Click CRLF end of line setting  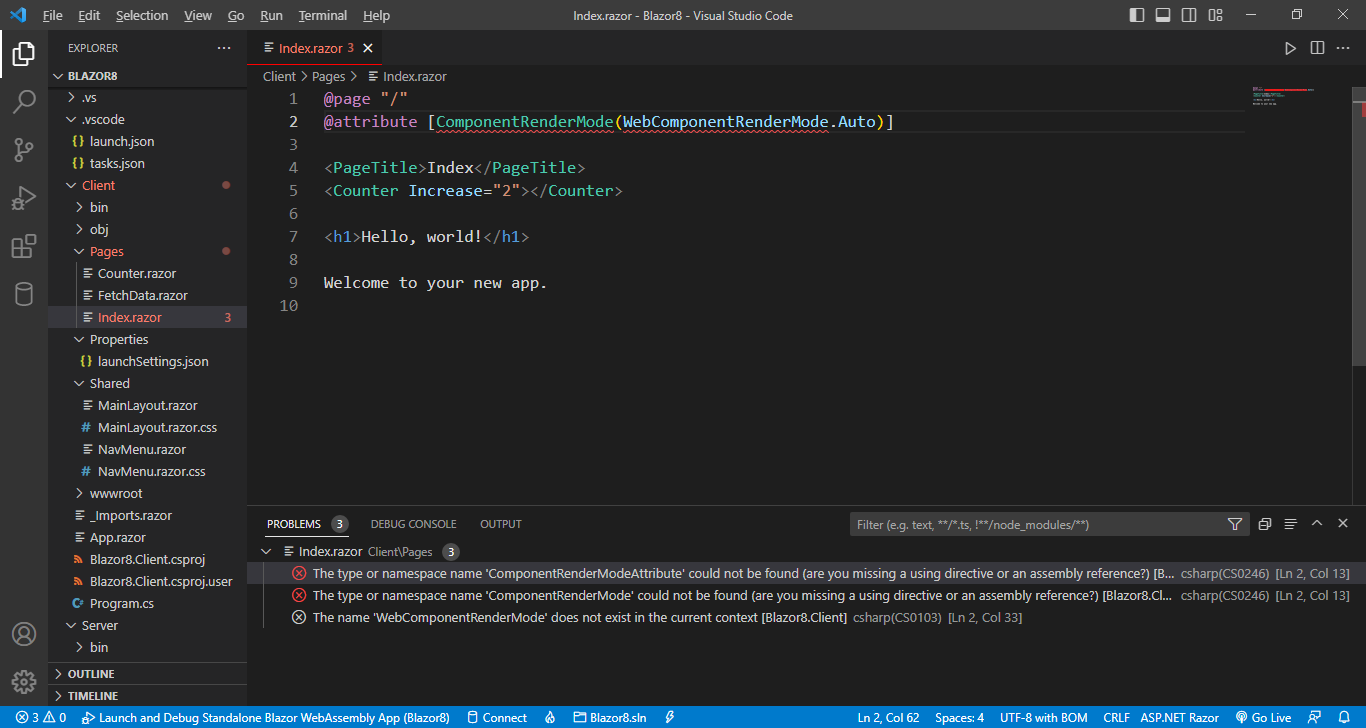pyautogui.click(x=1116, y=718)
